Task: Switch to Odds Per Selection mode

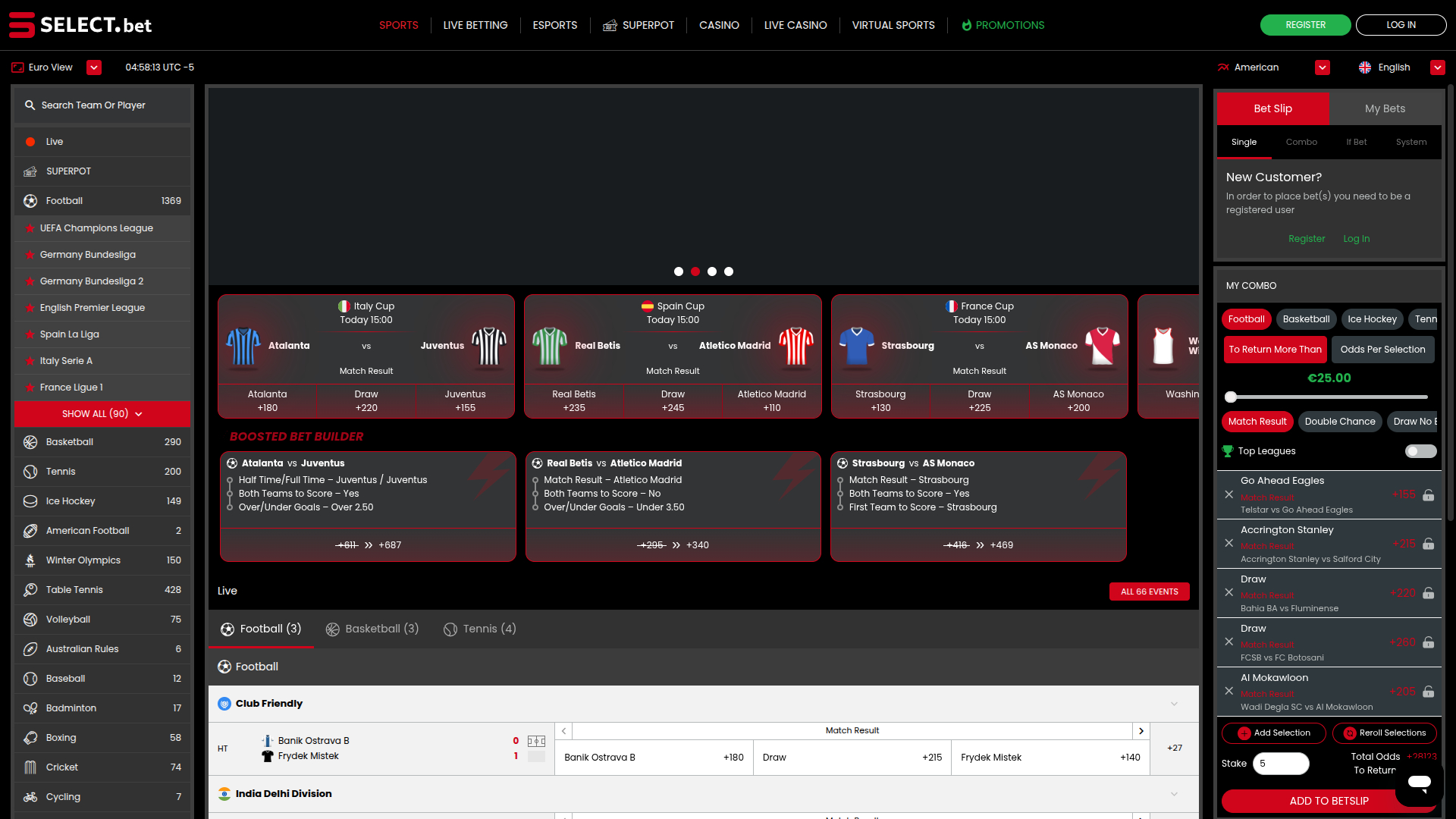Action: 1382,350
